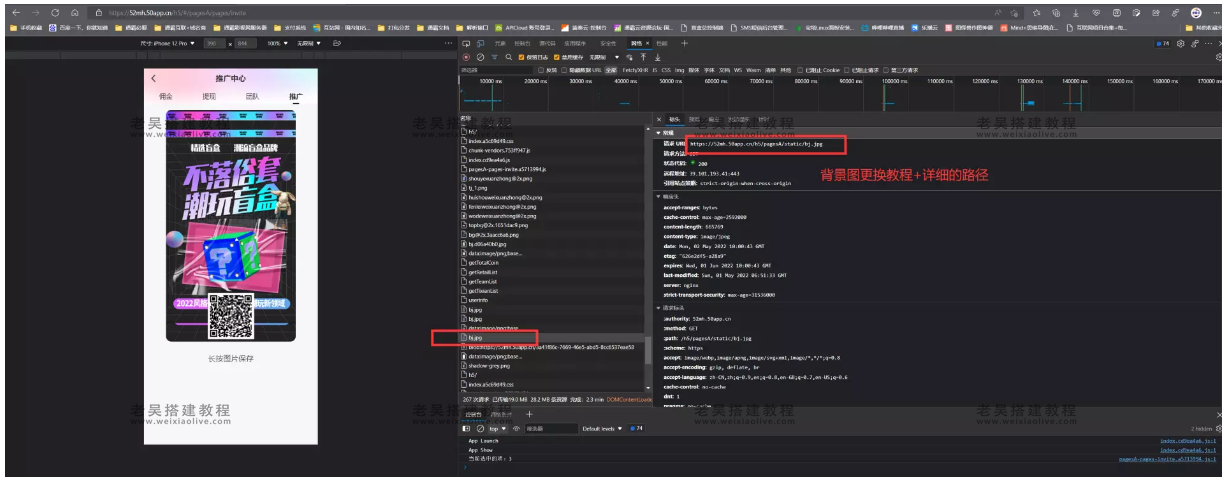1222x478 pixels.
Task: Enable the invert filter checkbox
Action: tap(541, 70)
